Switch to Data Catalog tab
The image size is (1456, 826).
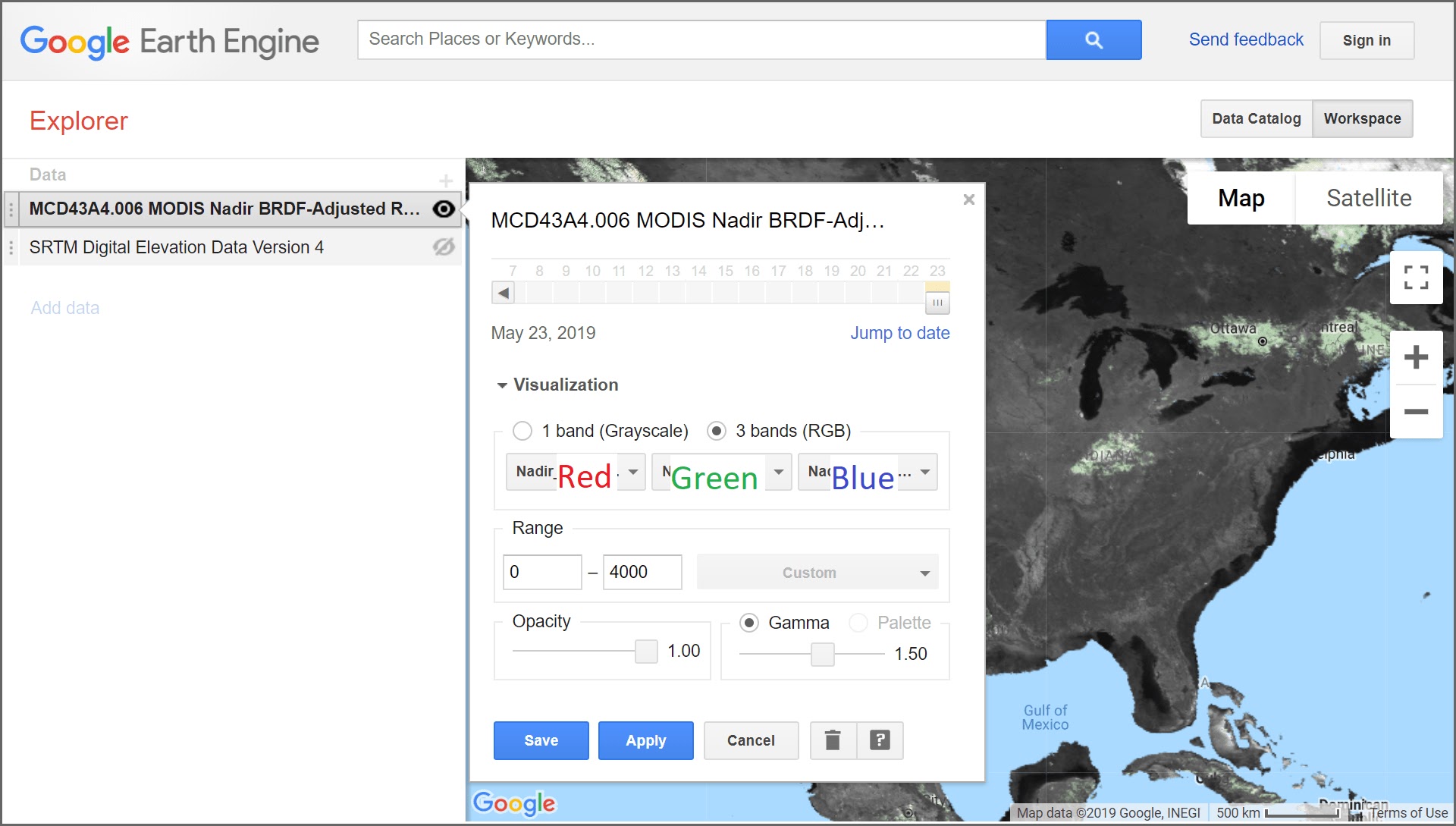pyautogui.click(x=1257, y=119)
